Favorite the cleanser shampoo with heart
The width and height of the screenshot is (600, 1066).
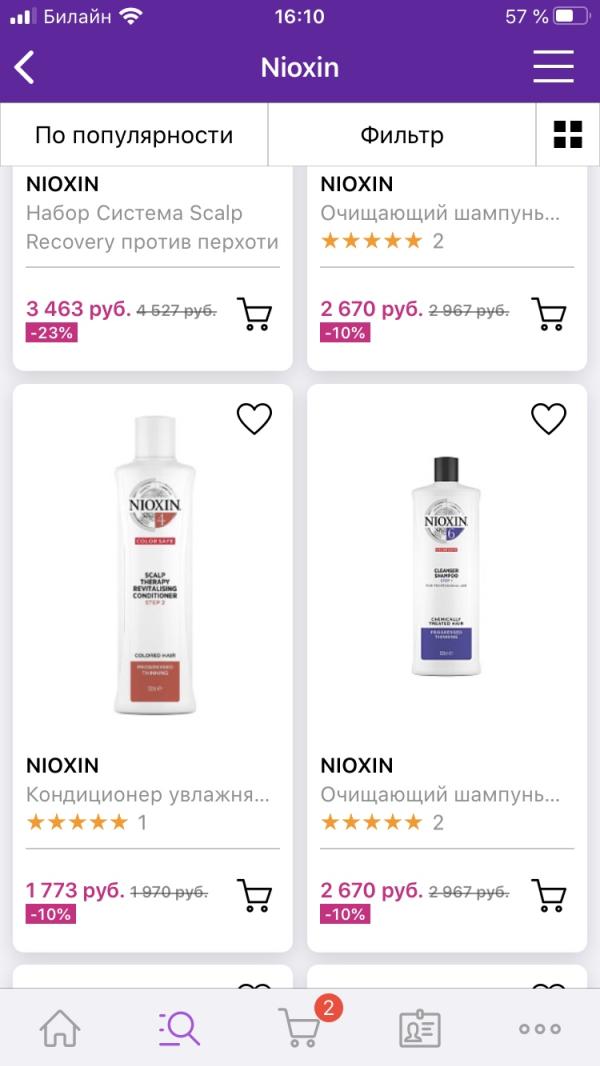click(548, 419)
